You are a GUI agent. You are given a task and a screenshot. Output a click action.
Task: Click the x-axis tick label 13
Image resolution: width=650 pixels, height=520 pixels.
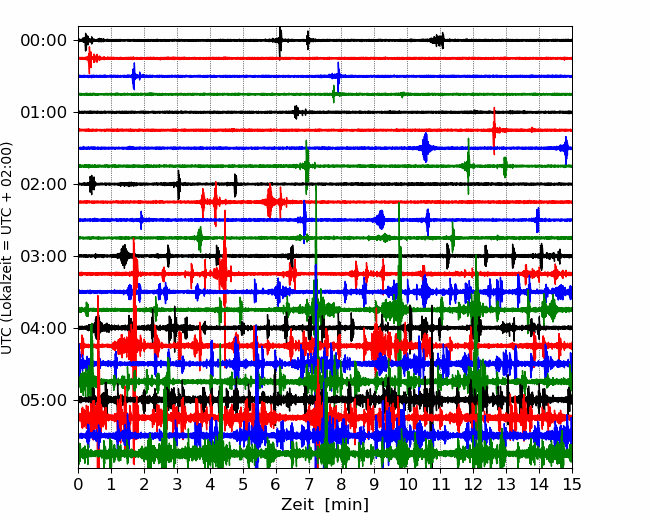(506, 484)
